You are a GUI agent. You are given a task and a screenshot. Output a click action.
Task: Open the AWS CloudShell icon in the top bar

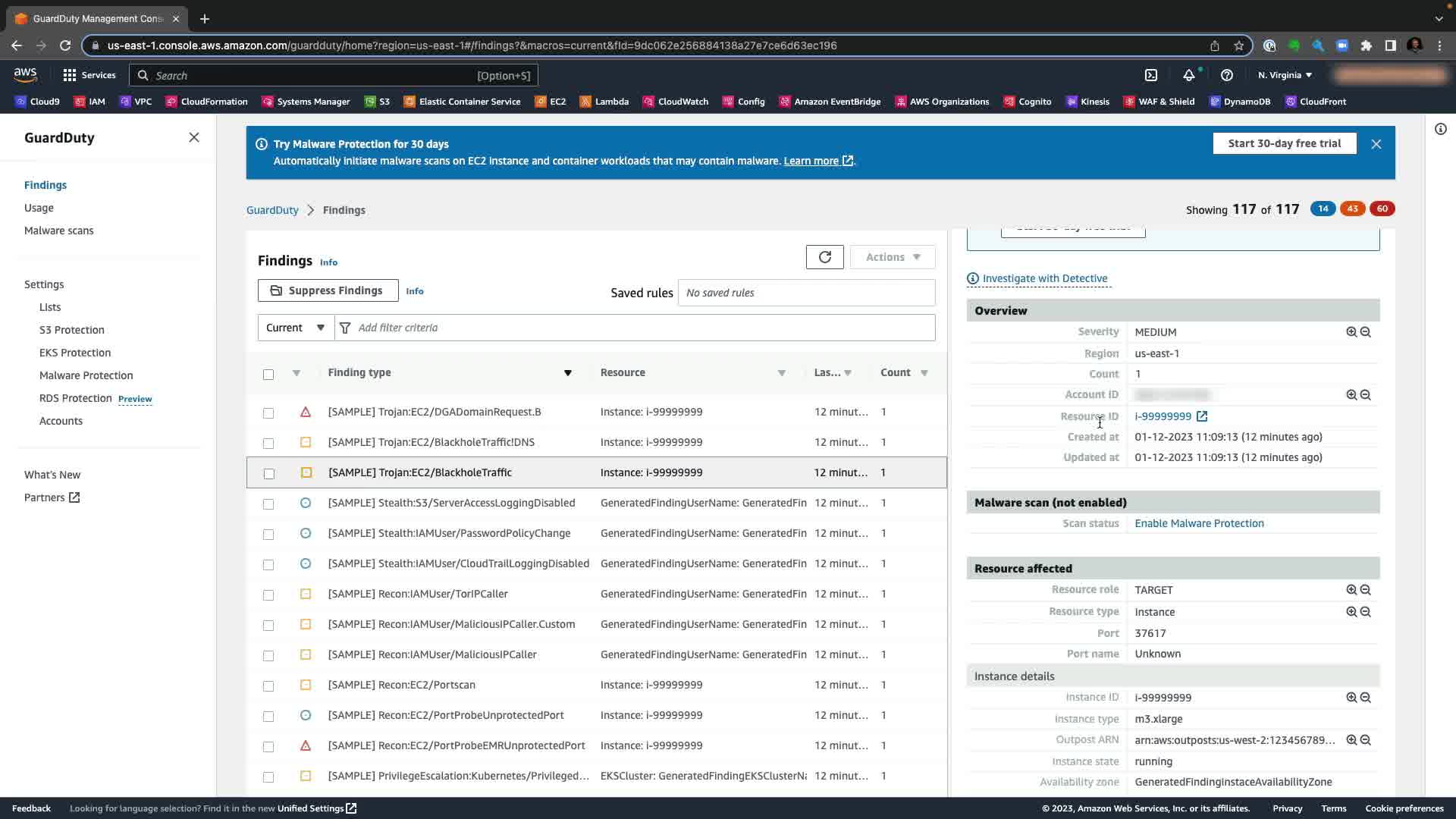[1150, 75]
